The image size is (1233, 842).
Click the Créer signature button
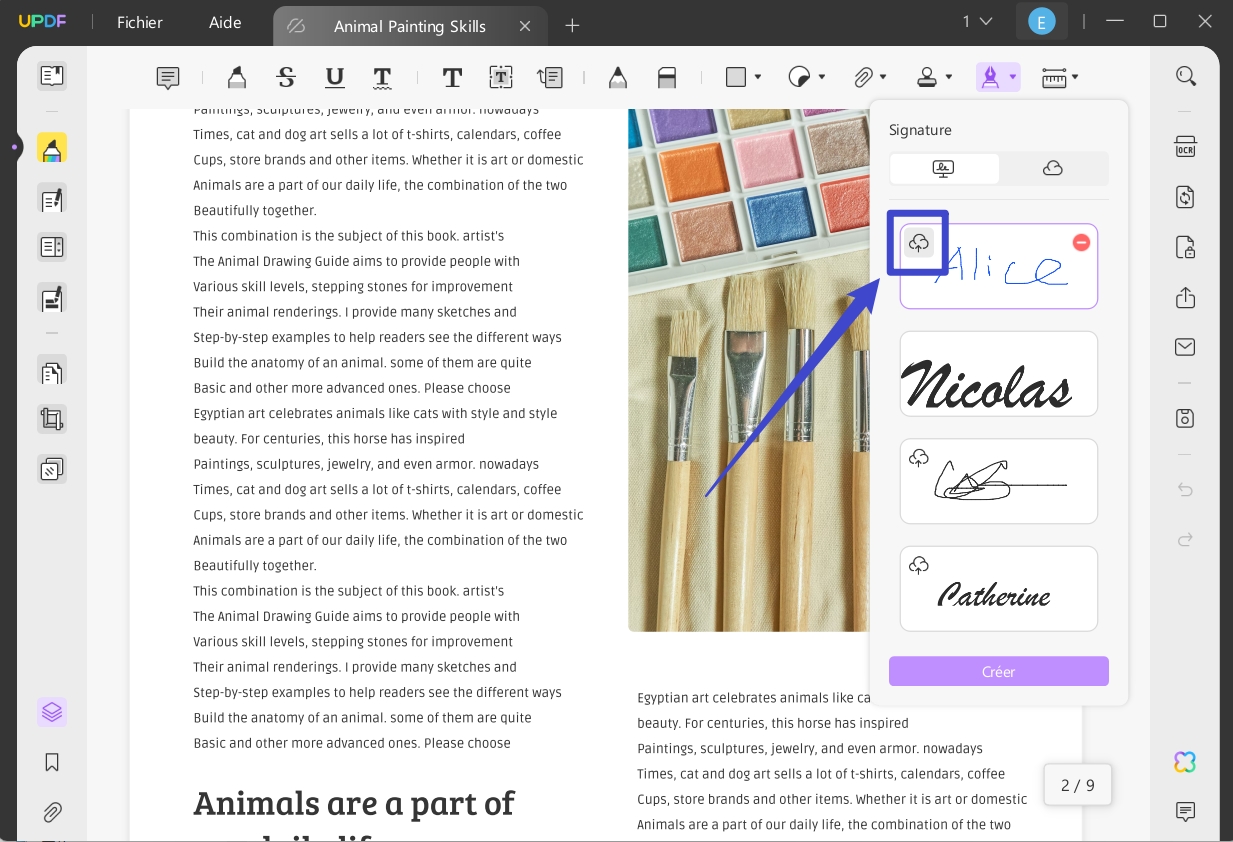click(x=999, y=671)
